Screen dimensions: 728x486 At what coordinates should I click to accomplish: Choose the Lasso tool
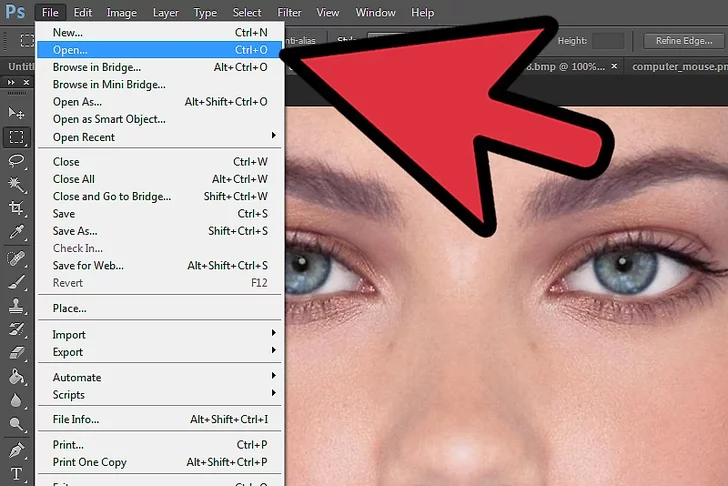click(x=16, y=161)
